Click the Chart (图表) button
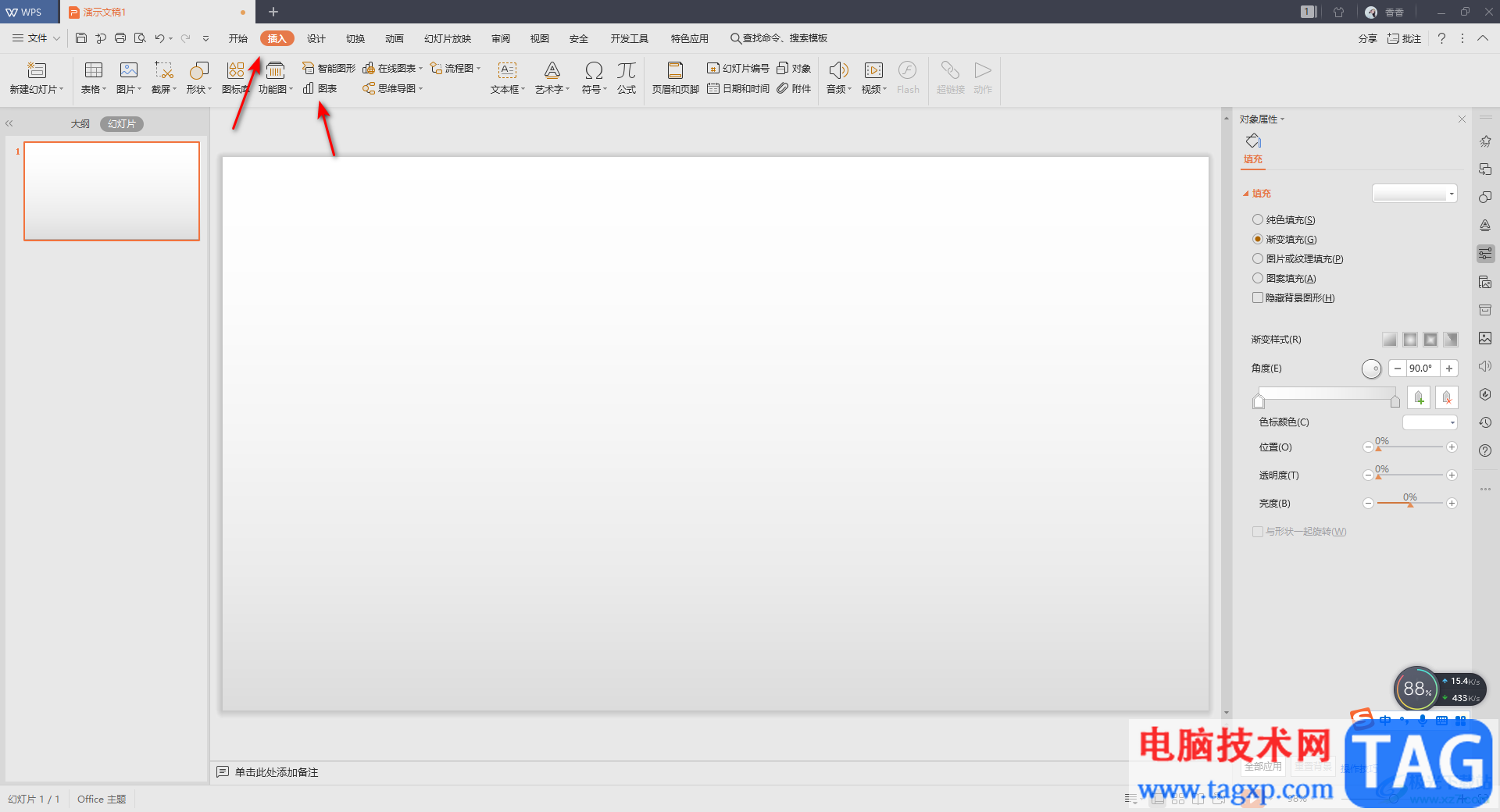 320,89
